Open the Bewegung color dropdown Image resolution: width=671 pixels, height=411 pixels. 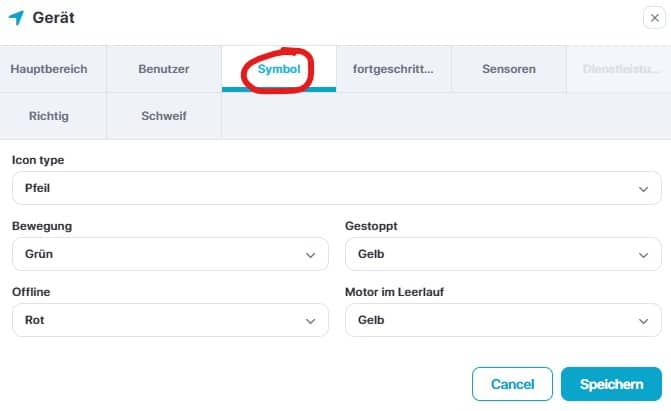point(170,254)
